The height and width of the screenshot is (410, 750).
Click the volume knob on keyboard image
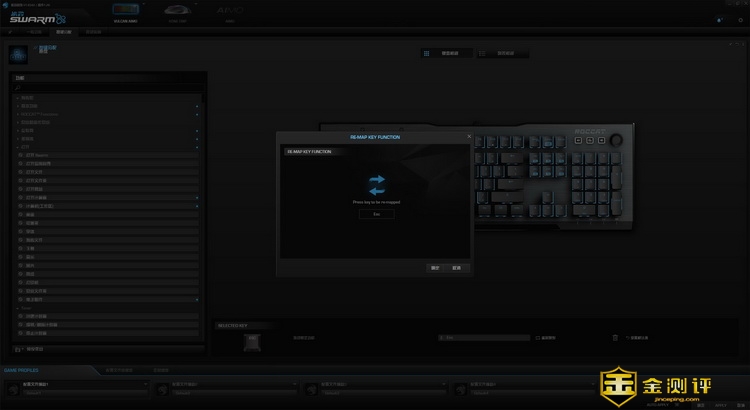point(616,139)
